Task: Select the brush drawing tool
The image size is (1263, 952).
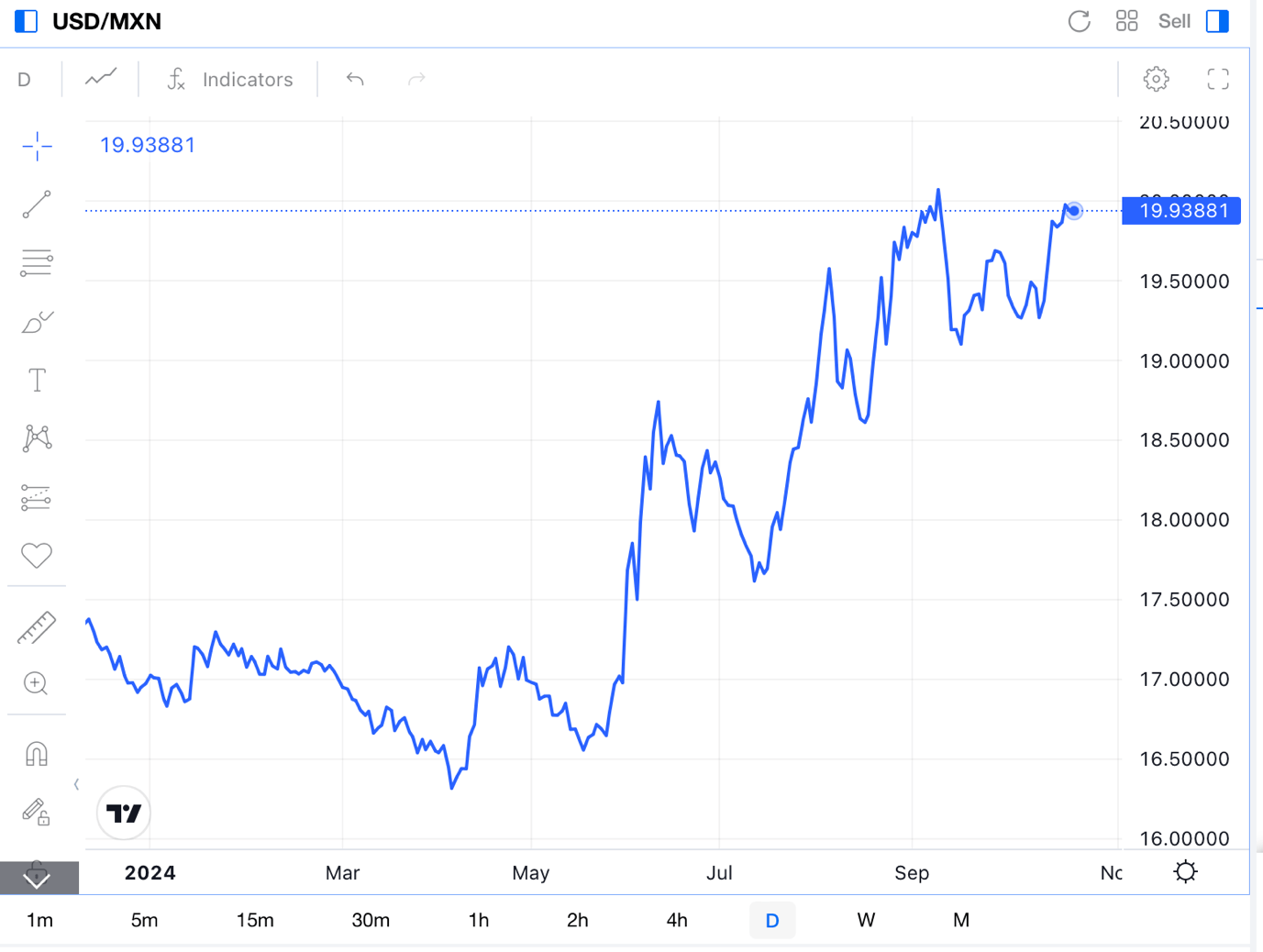Action: pos(37,322)
